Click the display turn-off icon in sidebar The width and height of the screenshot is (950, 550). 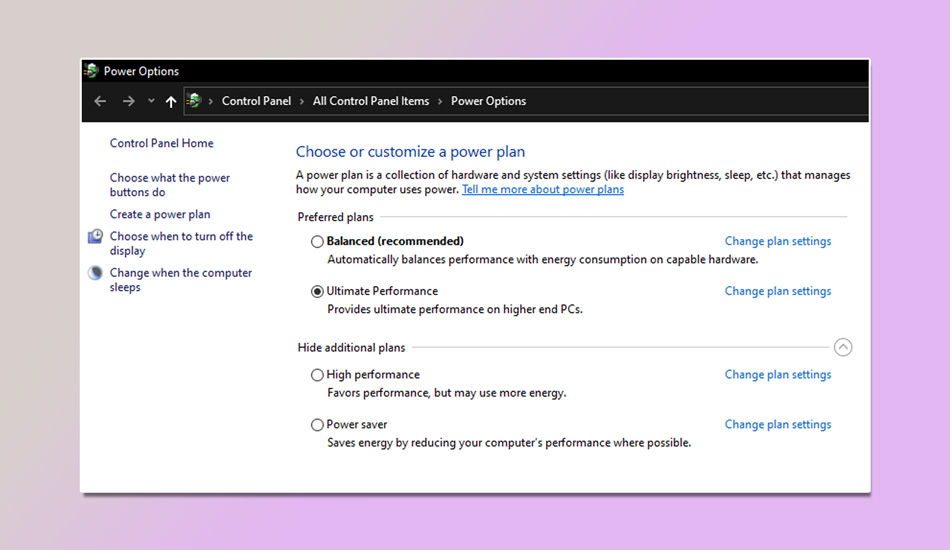click(95, 237)
